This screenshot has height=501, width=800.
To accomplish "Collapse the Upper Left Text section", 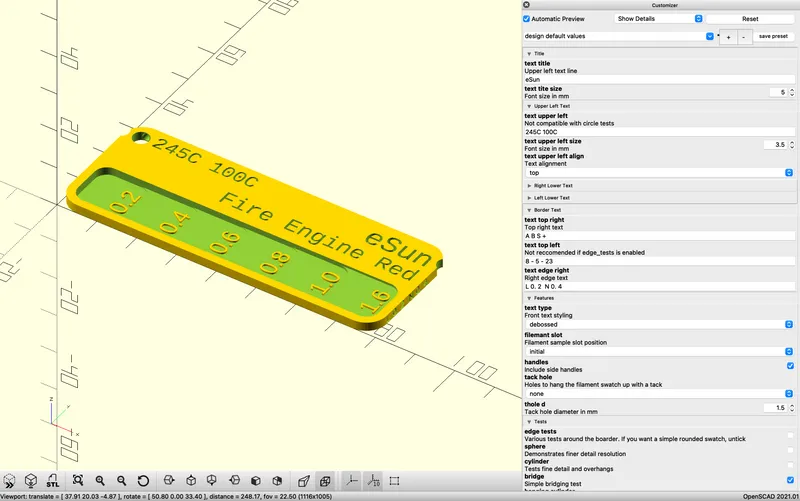I will tap(529, 106).
